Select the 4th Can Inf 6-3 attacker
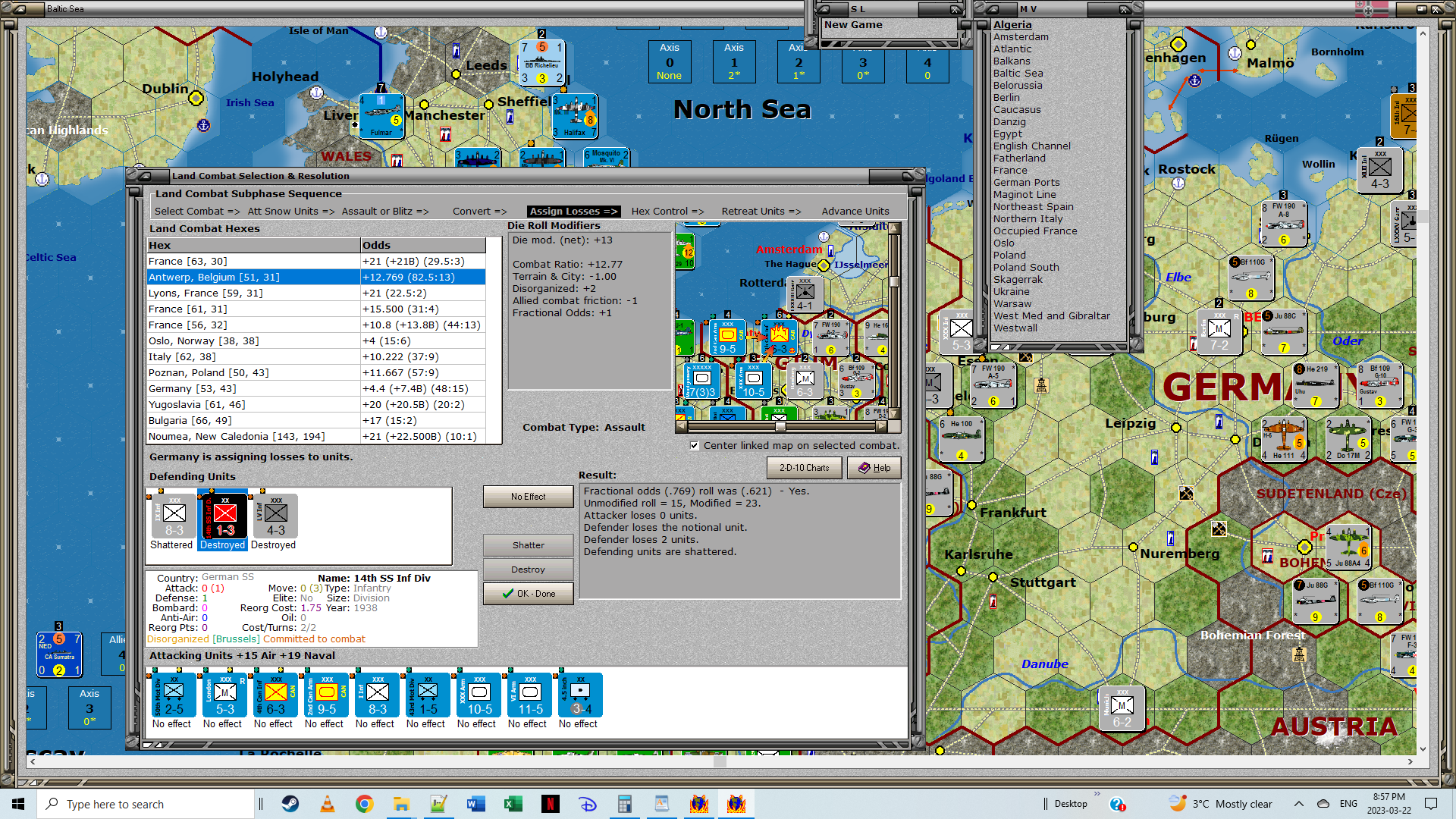 [275, 695]
